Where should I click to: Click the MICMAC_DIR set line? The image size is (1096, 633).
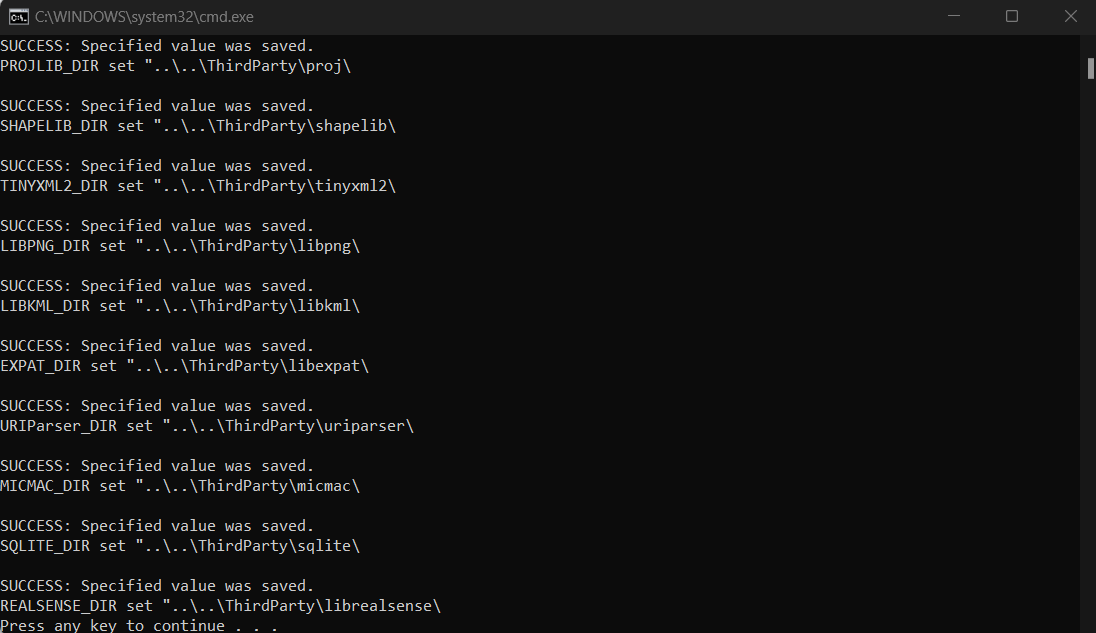(x=180, y=486)
